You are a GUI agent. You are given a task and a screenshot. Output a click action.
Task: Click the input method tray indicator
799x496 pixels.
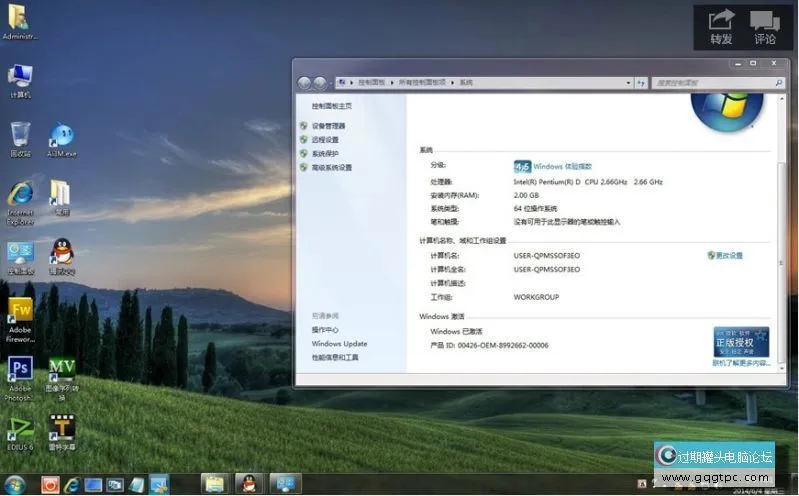(642, 483)
